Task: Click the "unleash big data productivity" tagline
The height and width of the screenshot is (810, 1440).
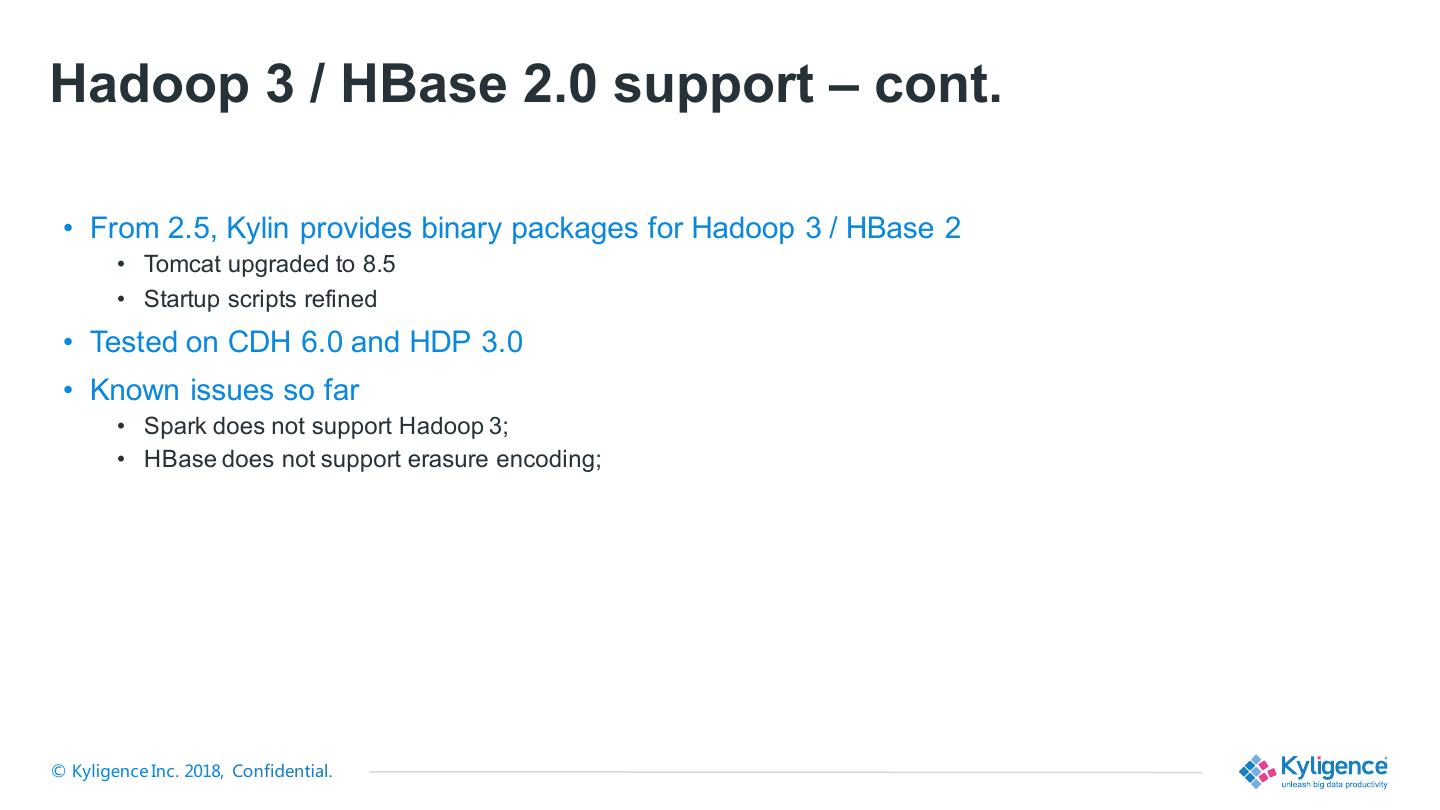Action: pos(1334,784)
